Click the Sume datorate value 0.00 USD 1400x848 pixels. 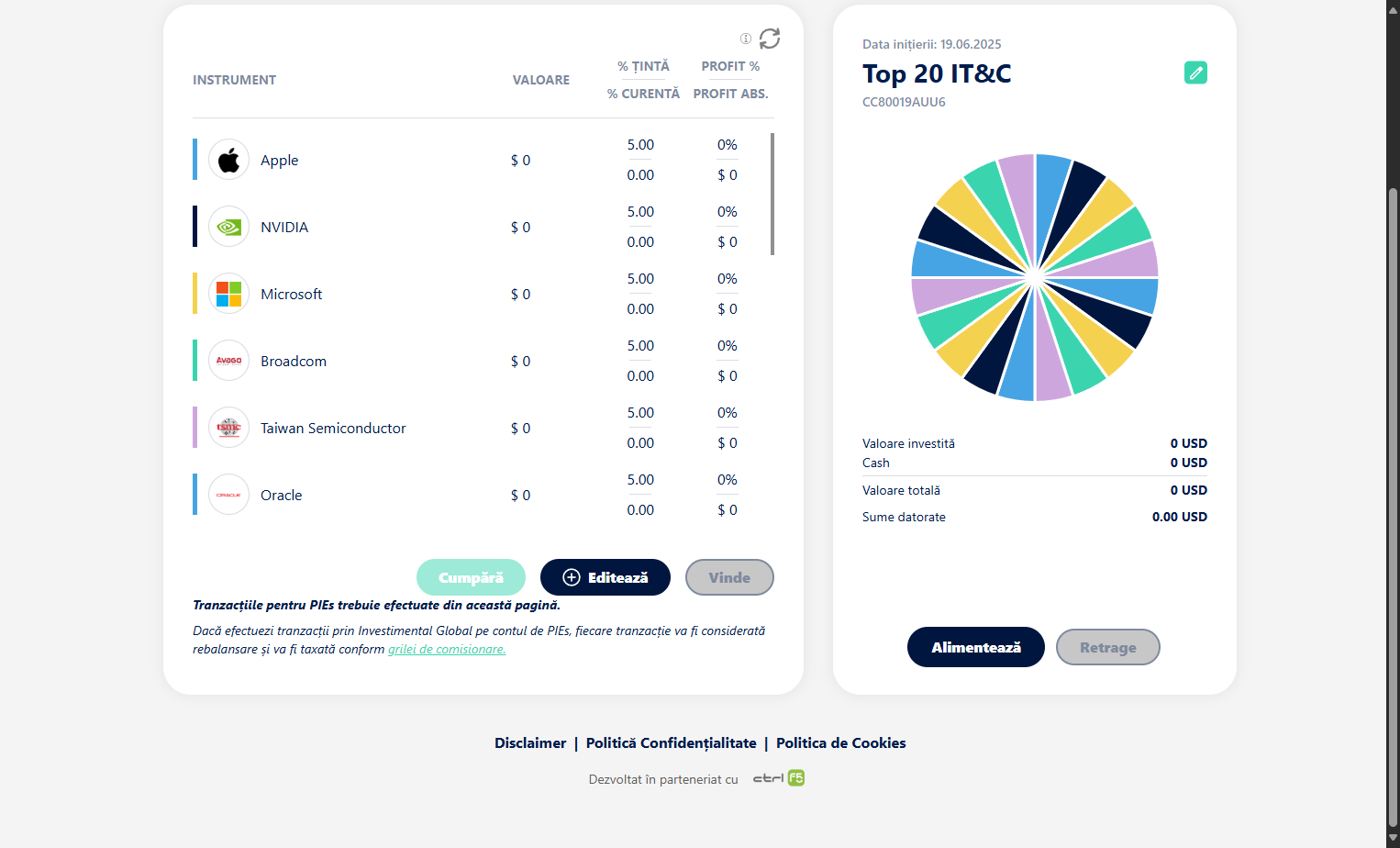click(x=1179, y=517)
